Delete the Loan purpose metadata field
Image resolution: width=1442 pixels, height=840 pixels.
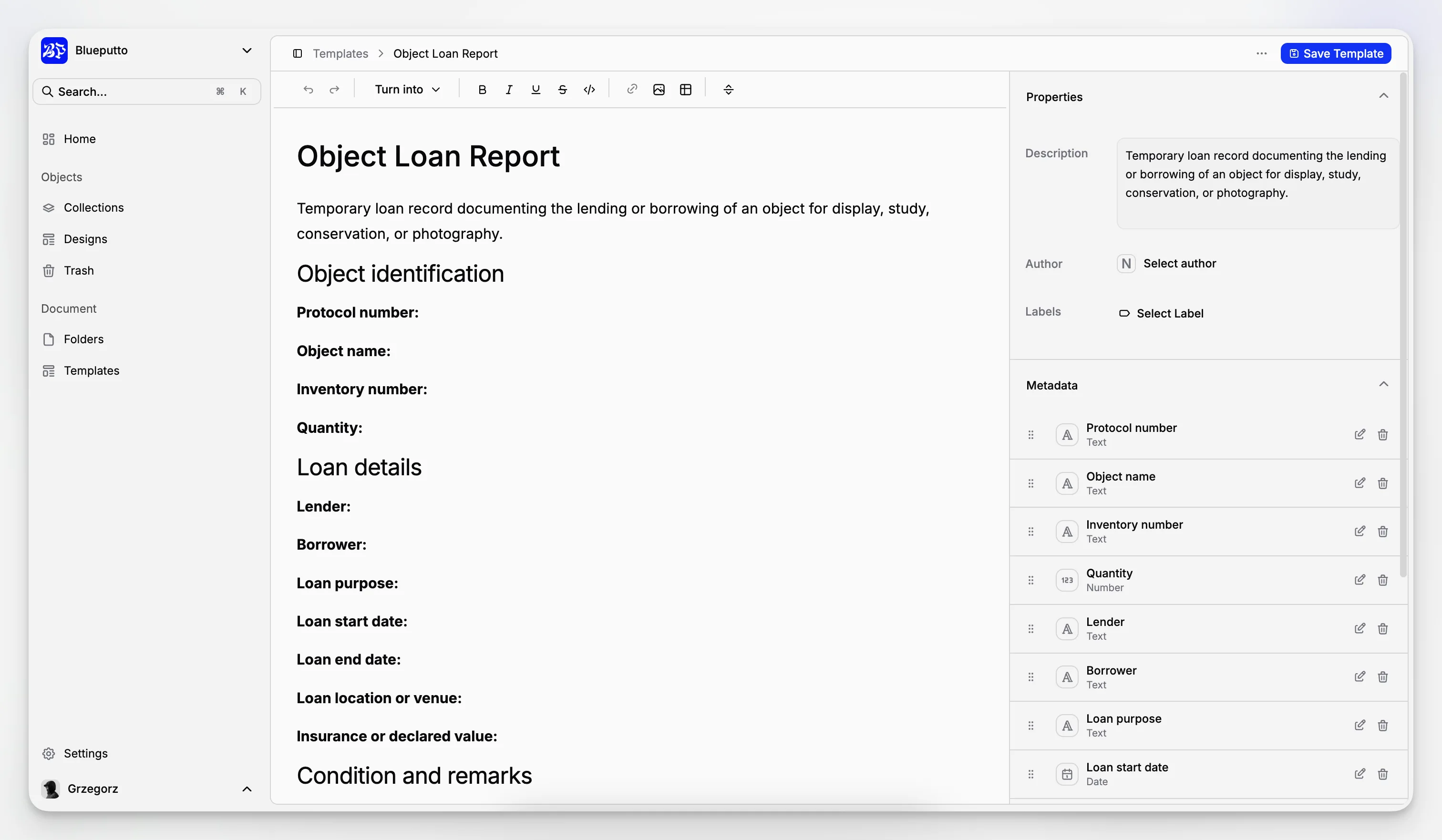coord(1383,725)
